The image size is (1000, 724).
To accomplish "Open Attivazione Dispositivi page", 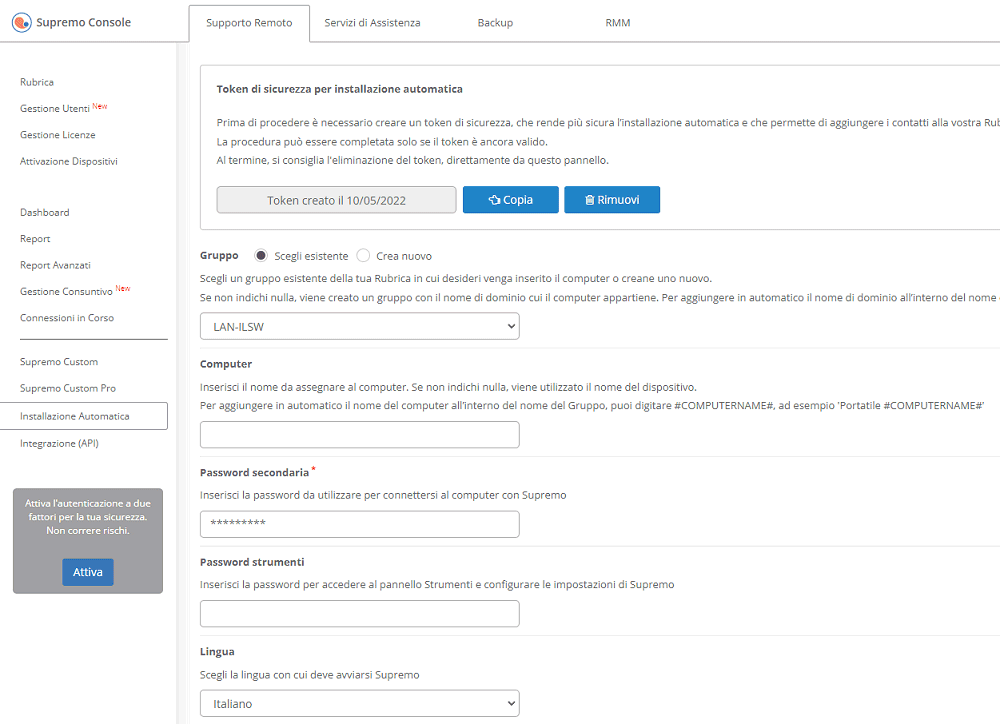I will (x=69, y=161).
